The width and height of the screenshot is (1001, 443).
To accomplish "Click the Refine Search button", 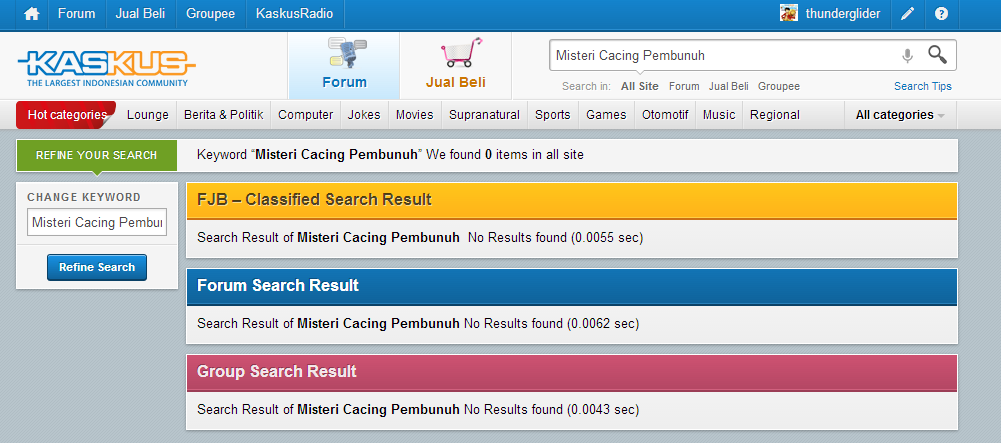I will [97, 267].
